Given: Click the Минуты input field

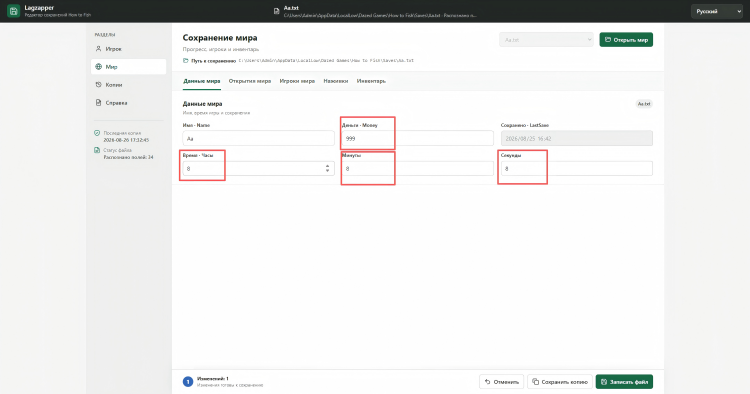Looking at the screenshot, I should (418, 168).
